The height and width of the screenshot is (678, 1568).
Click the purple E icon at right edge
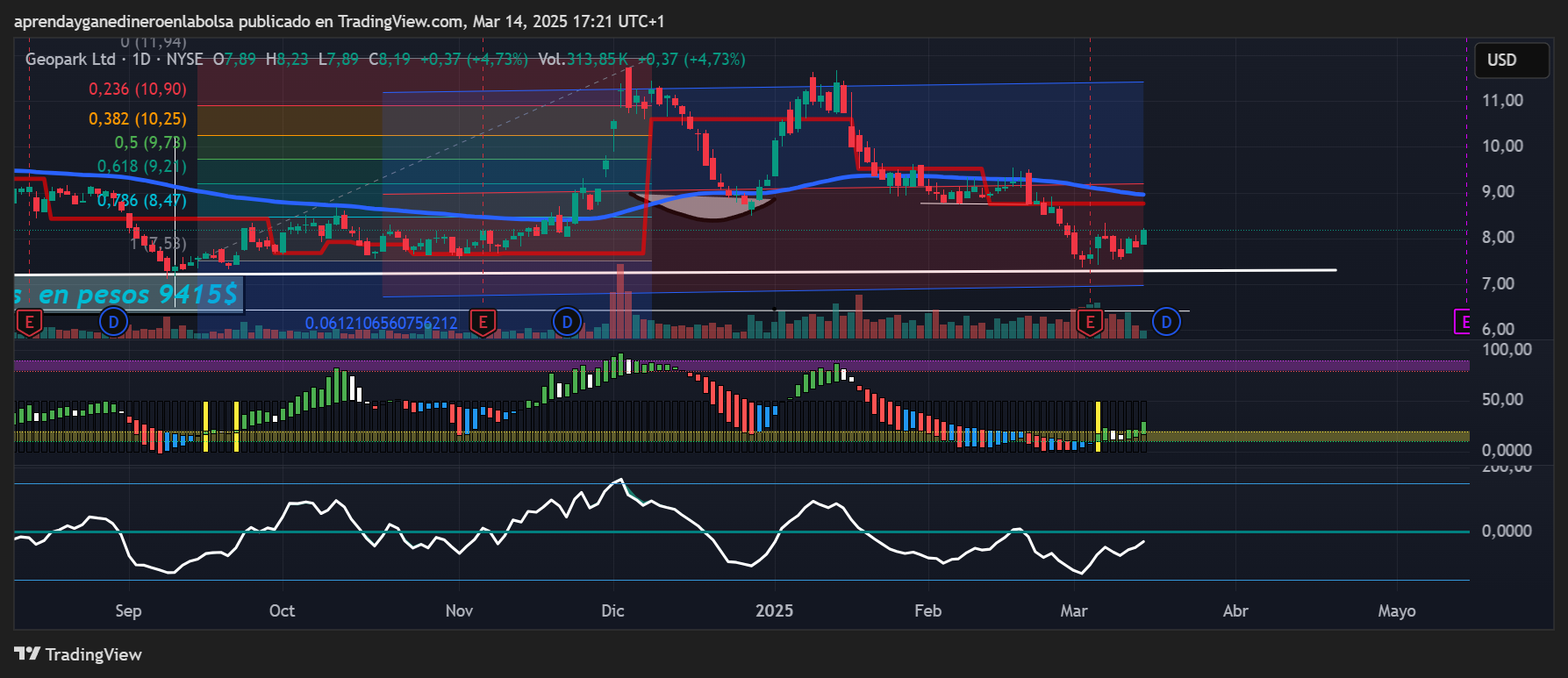point(1462,323)
